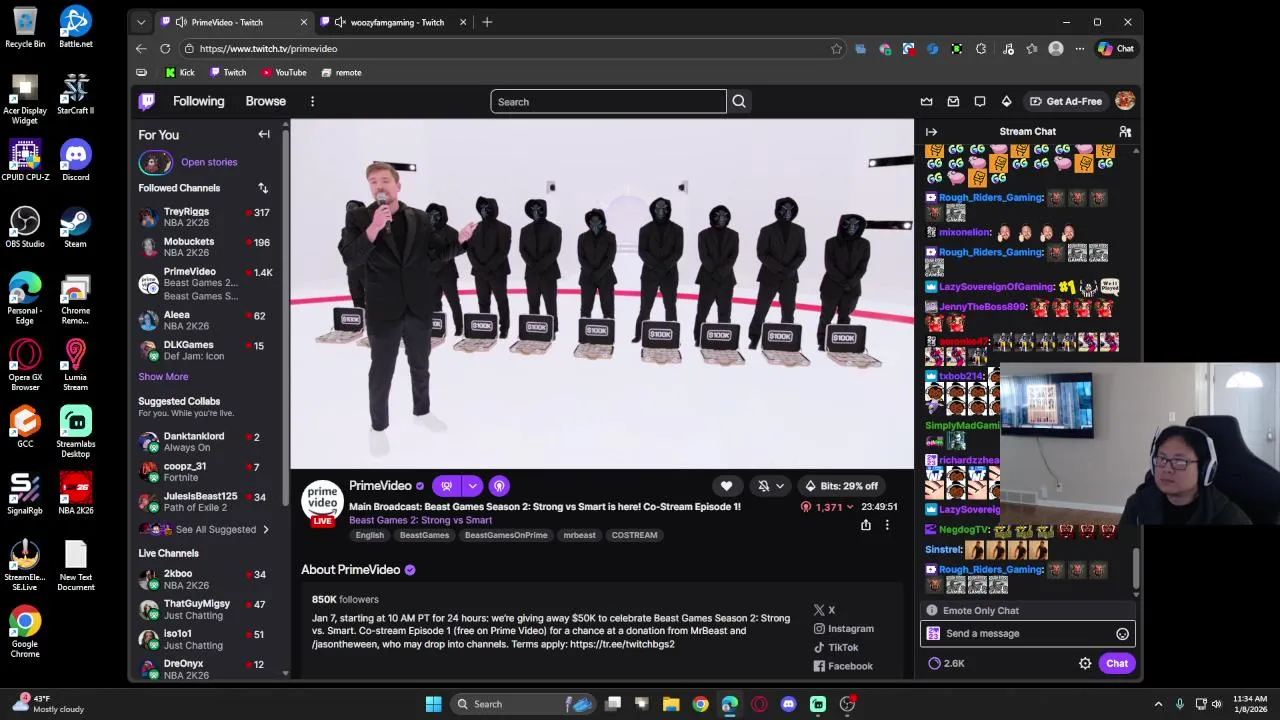This screenshot has height=720, width=1280.
Task: Open the three-dot more menu next to Browse
Action: coord(312,101)
